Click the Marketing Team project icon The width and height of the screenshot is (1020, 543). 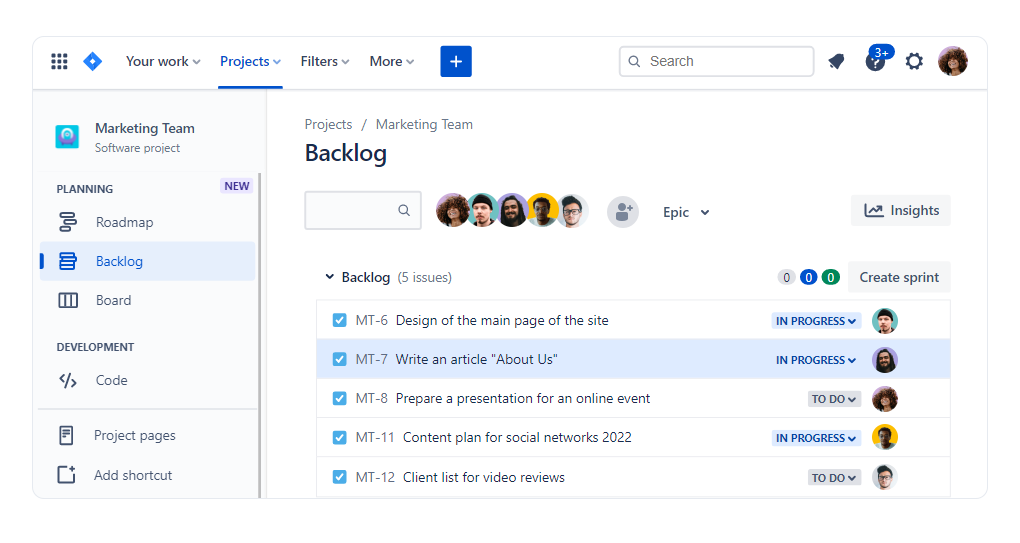coord(67,137)
